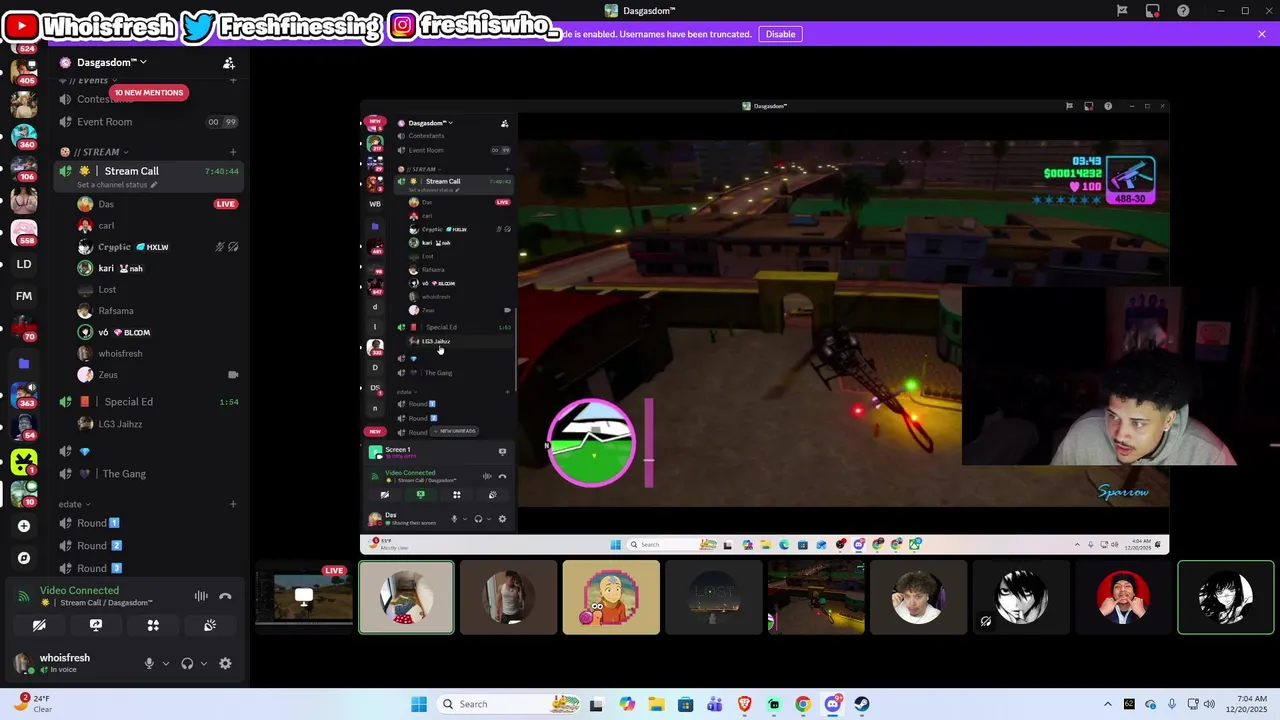Open the Windows Start menu
Viewport: 1280px width, 720px height.
pos(419,704)
